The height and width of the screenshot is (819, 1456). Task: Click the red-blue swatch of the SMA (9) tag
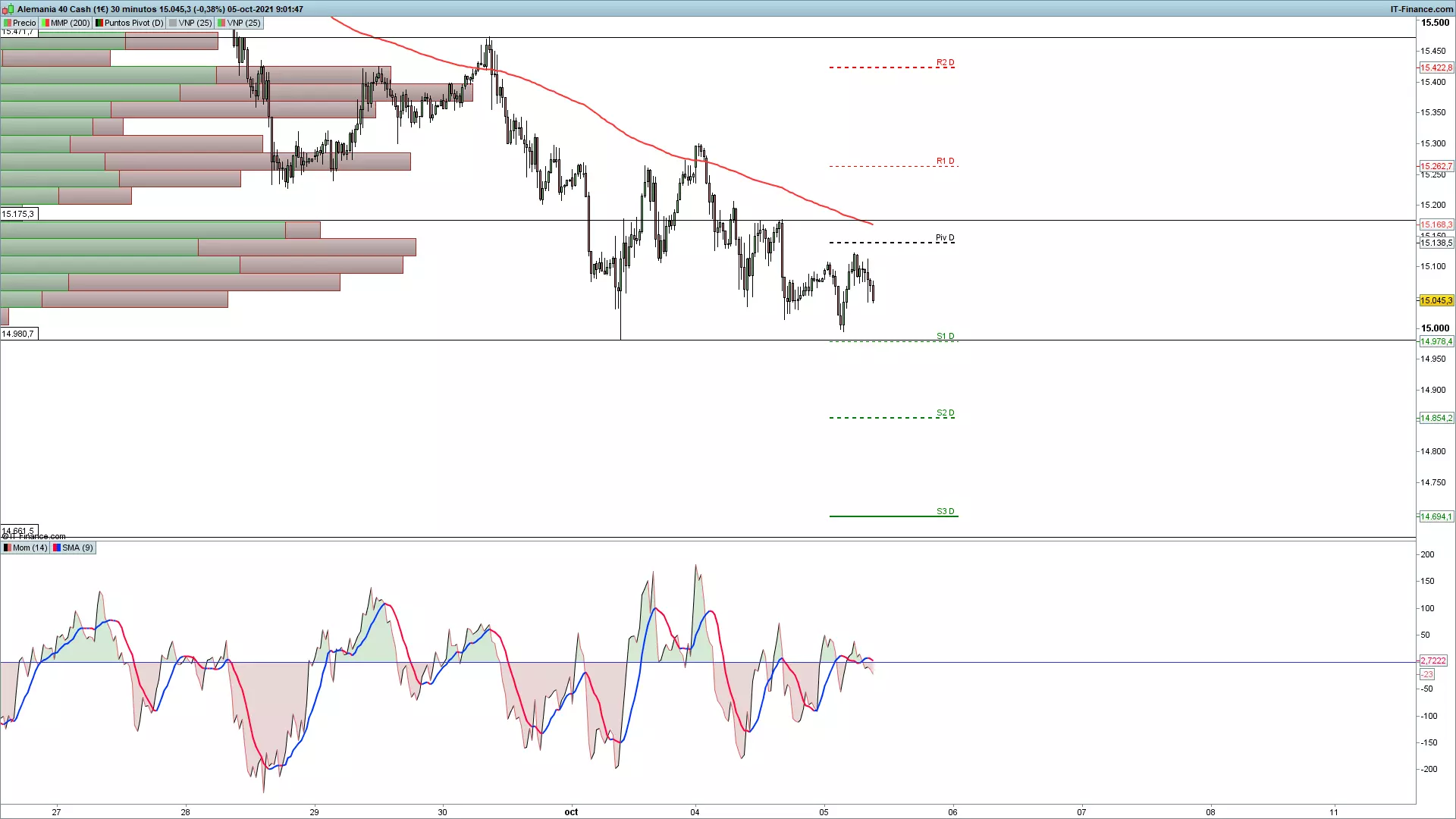coord(57,548)
